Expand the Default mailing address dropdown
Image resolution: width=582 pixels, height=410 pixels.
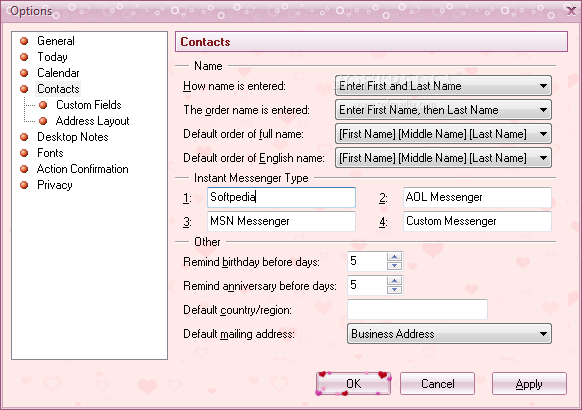click(x=449, y=334)
